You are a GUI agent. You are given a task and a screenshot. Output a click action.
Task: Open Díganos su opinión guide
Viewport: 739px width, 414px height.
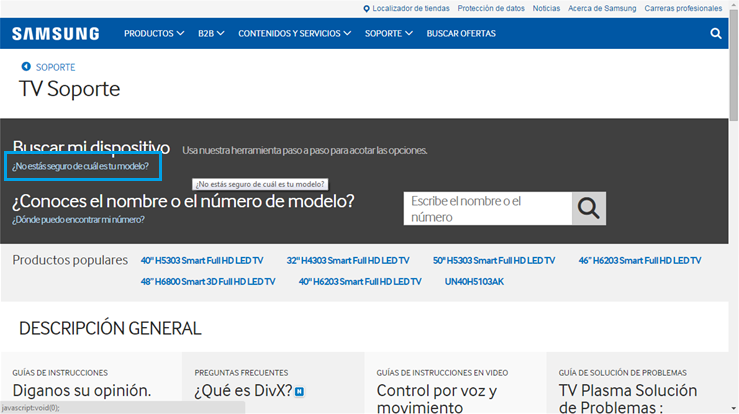[82, 390]
